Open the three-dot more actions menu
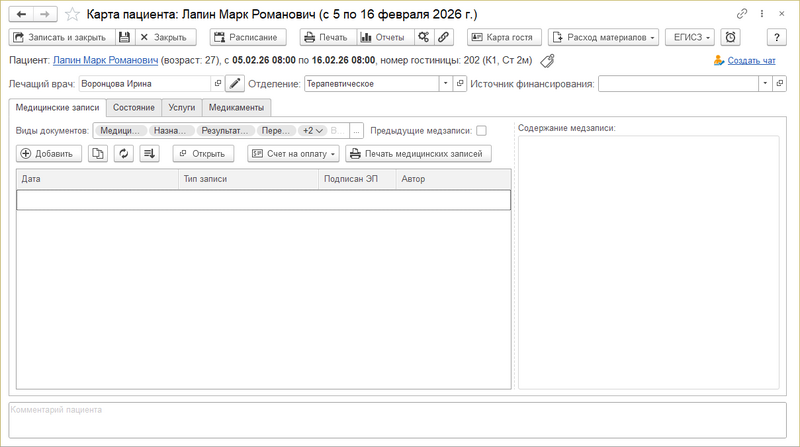This screenshot has height=447, width=800. pos(762,14)
